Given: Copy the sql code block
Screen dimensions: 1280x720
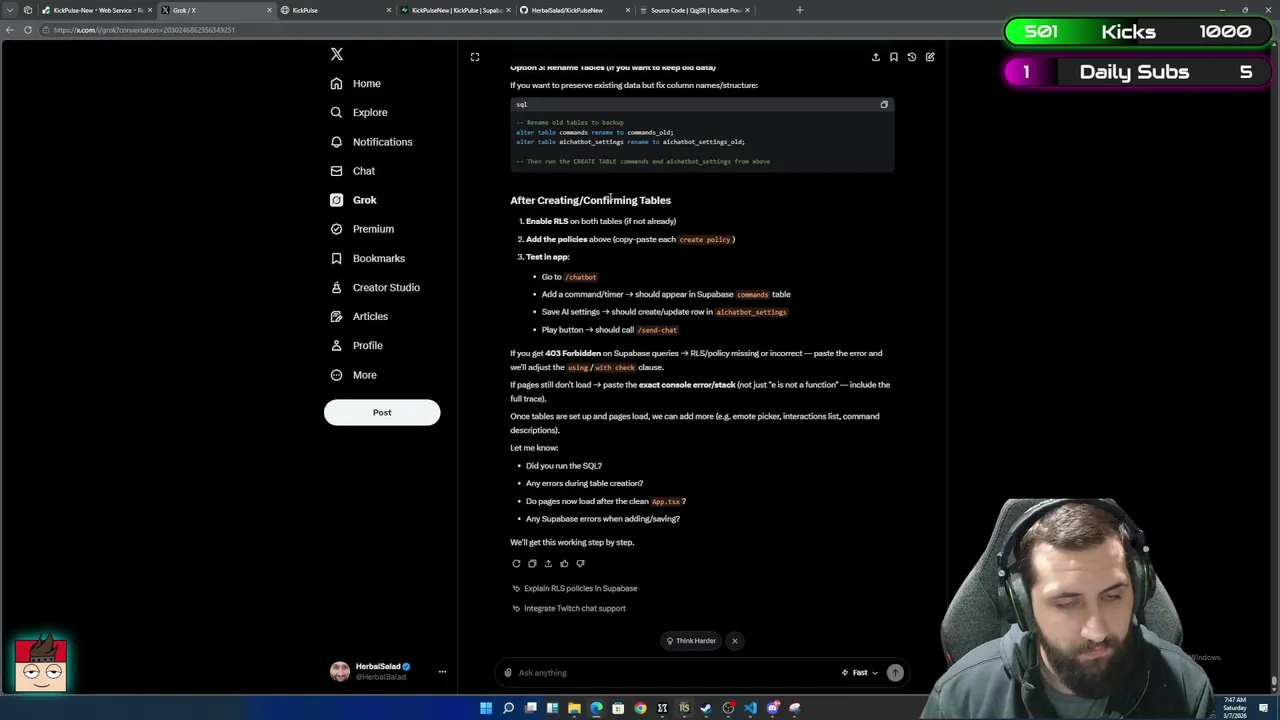Looking at the screenshot, I should (884, 104).
